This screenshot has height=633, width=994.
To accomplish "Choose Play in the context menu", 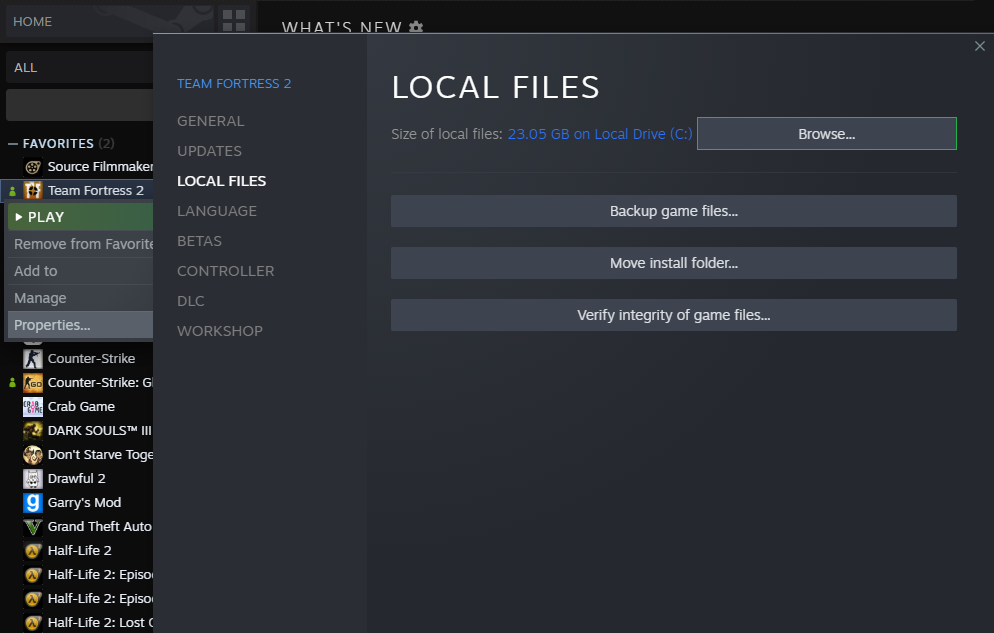I will [x=80, y=217].
